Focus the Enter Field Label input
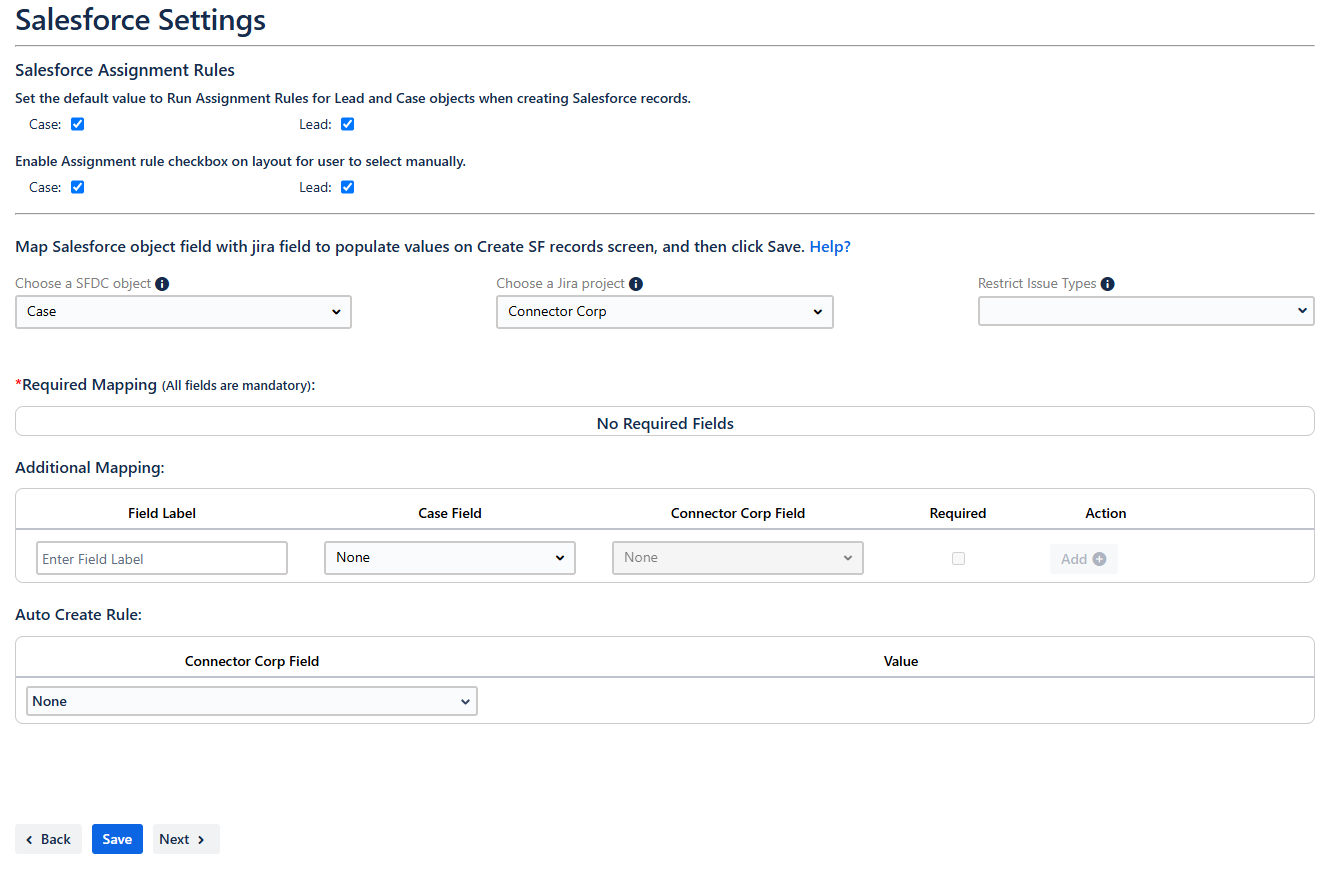The image size is (1338, 874). pyautogui.click(x=162, y=559)
